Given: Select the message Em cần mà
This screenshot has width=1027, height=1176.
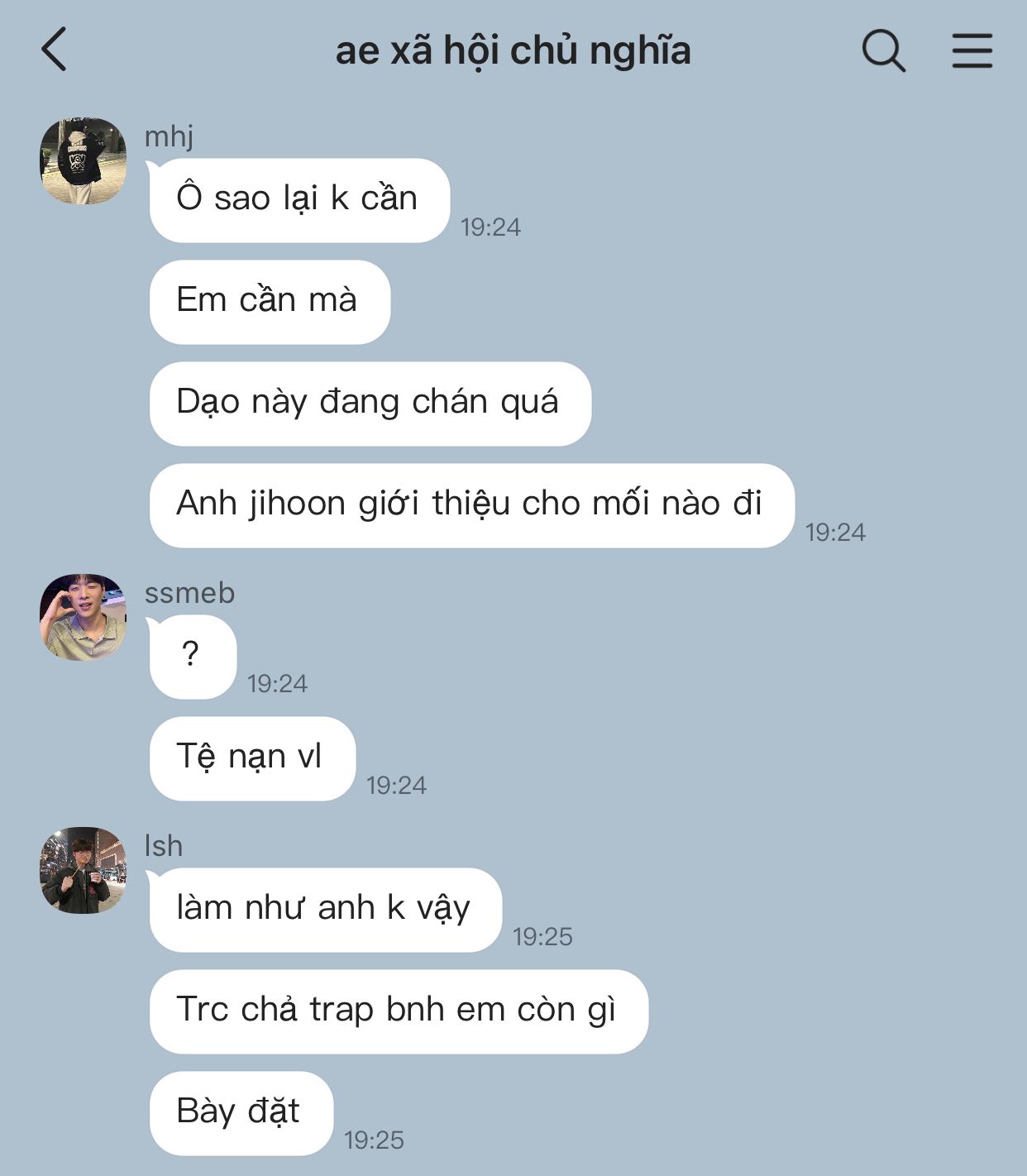Looking at the screenshot, I should 270,302.
